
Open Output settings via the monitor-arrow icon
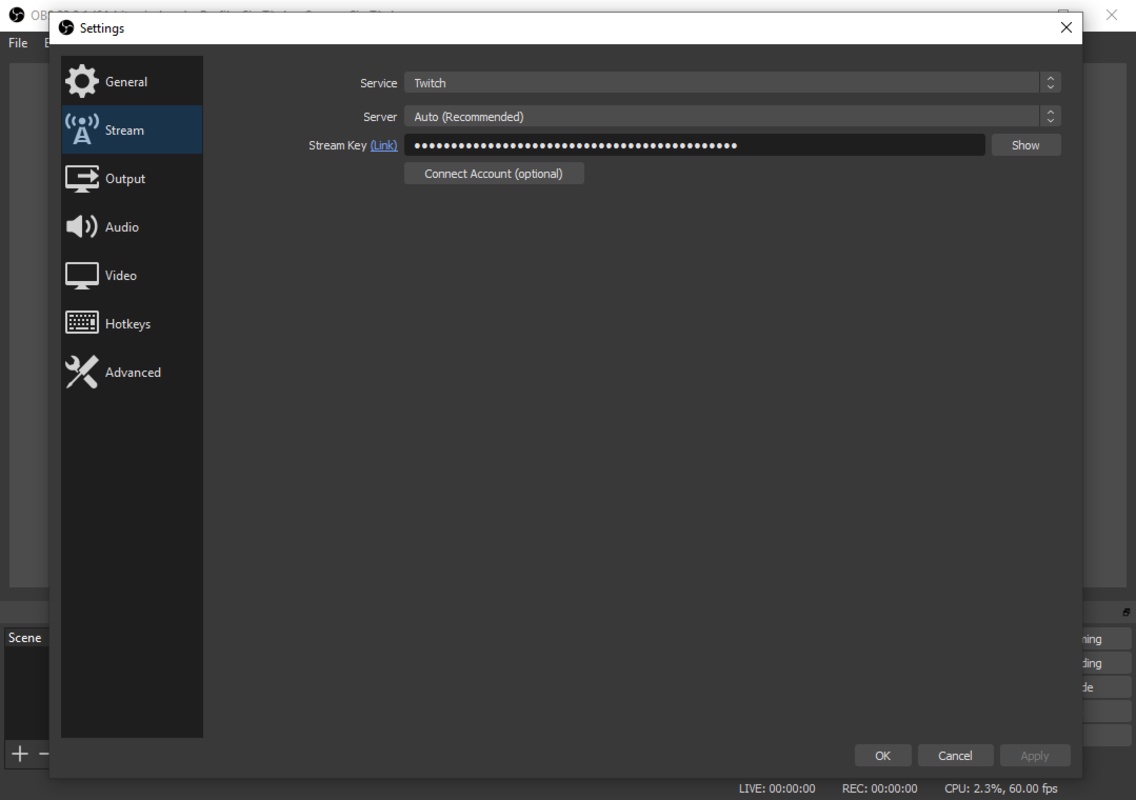tap(82, 178)
